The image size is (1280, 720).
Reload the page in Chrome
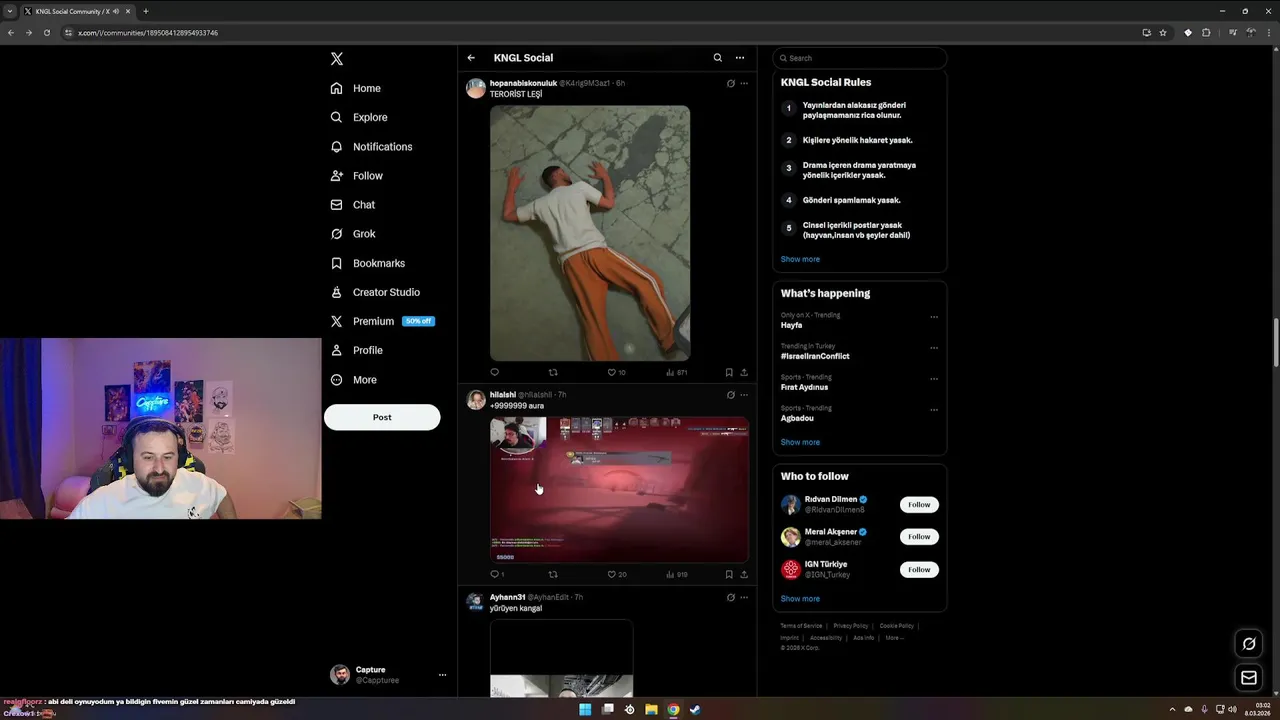pos(46,33)
